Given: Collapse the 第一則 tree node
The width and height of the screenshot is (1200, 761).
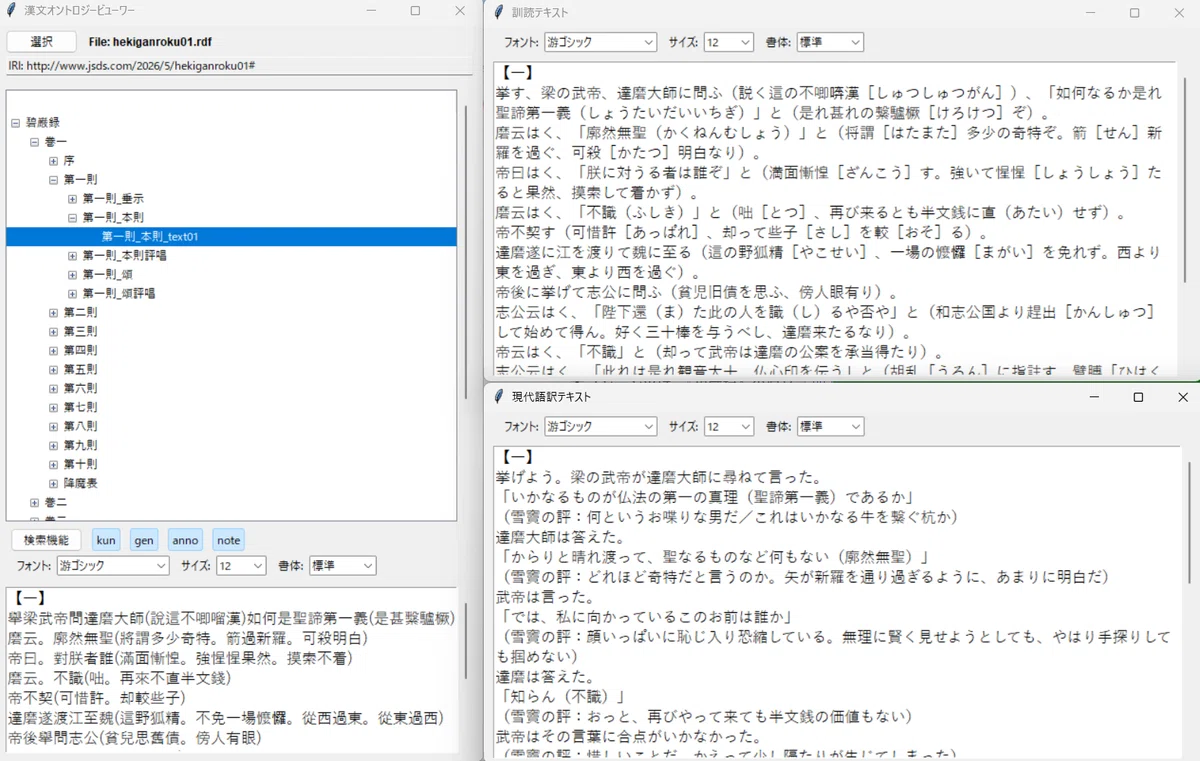Looking at the screenshot, I should coord(54,179).
